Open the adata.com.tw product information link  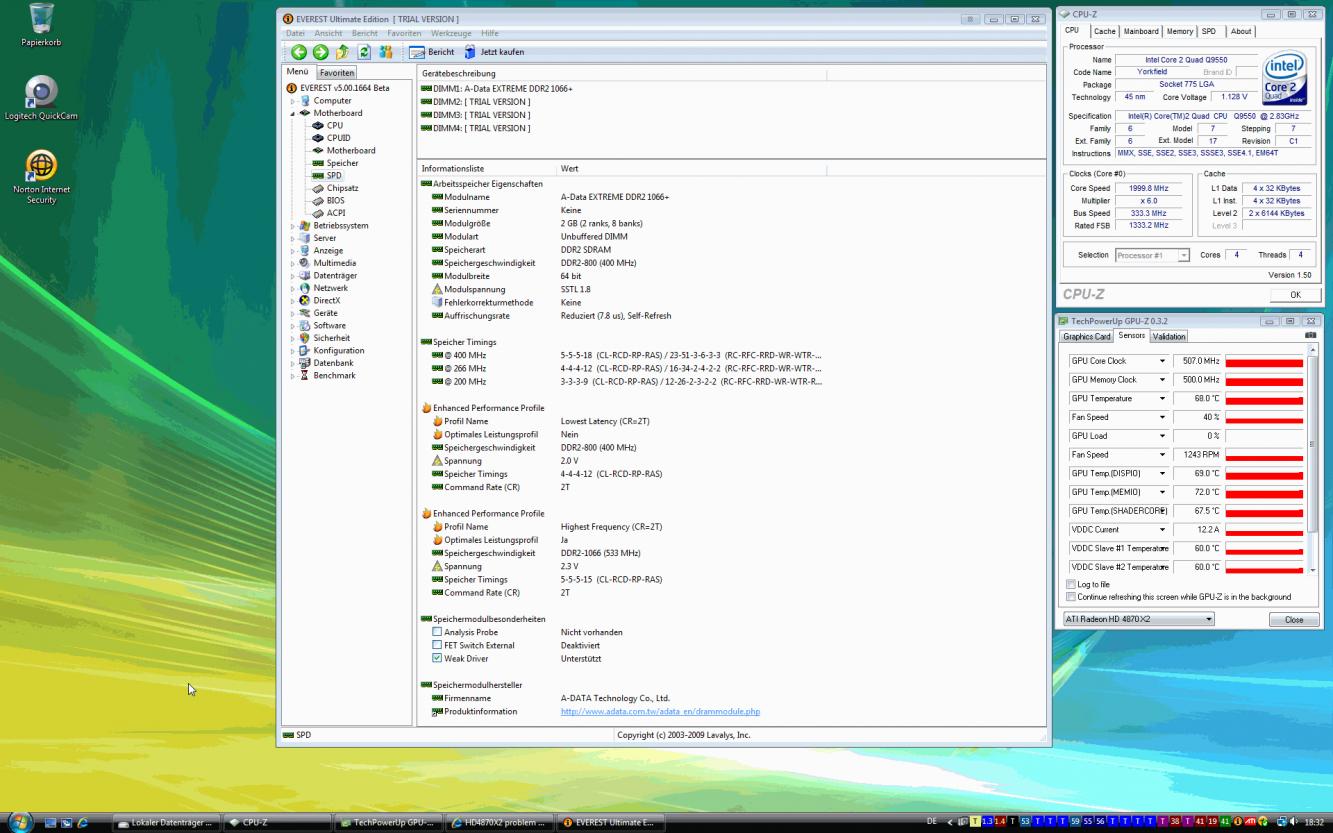[x=660, y=712]
